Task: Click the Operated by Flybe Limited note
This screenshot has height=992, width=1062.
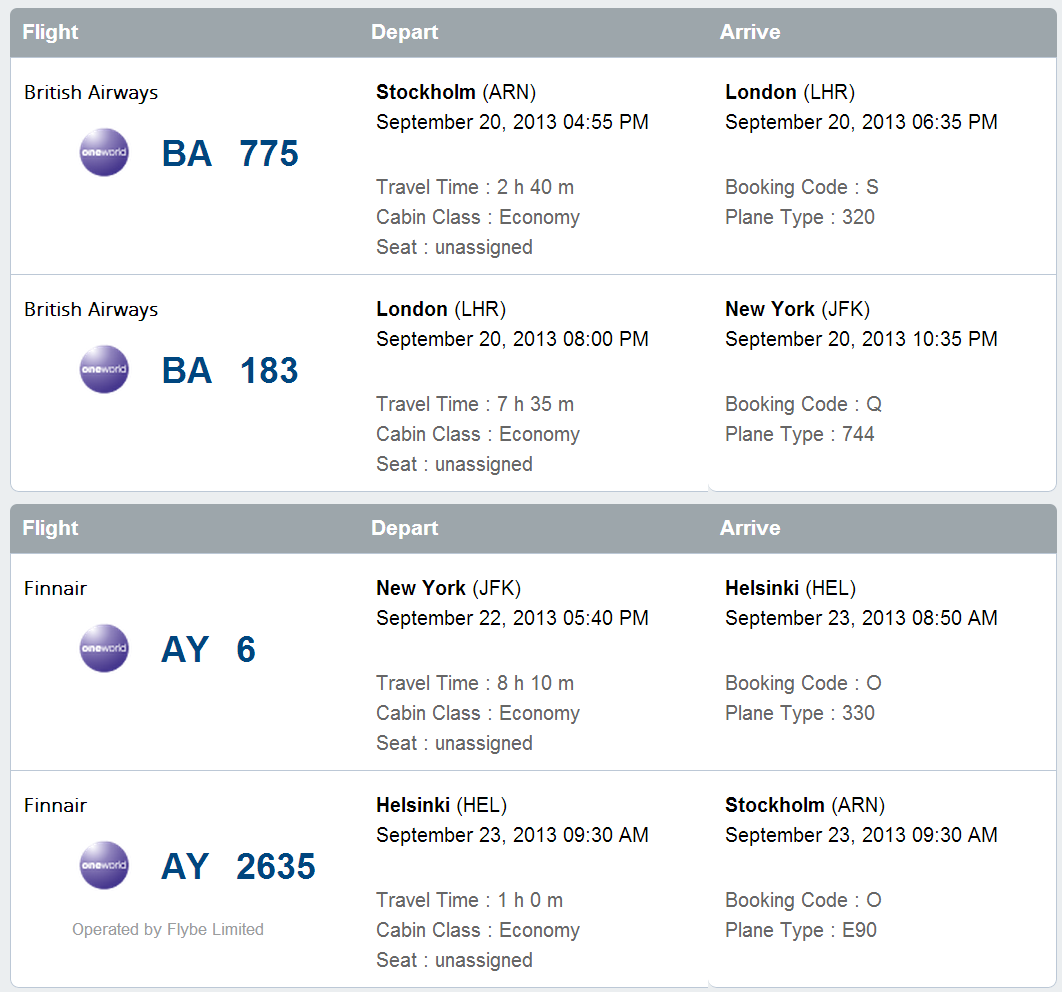Action: tap(168, 930)
